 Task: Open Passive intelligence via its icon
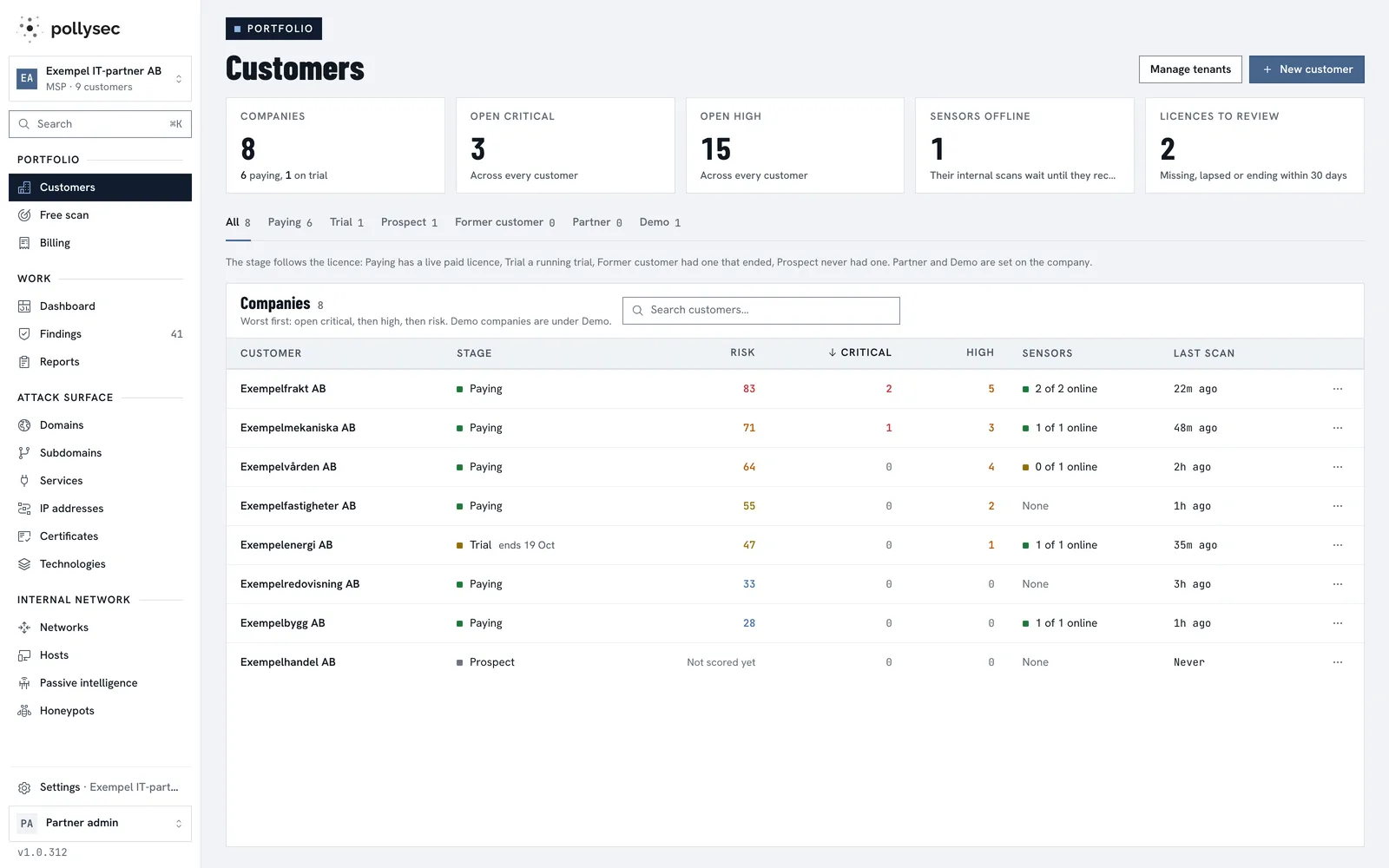pyautogui.click(x=24, y=683)
